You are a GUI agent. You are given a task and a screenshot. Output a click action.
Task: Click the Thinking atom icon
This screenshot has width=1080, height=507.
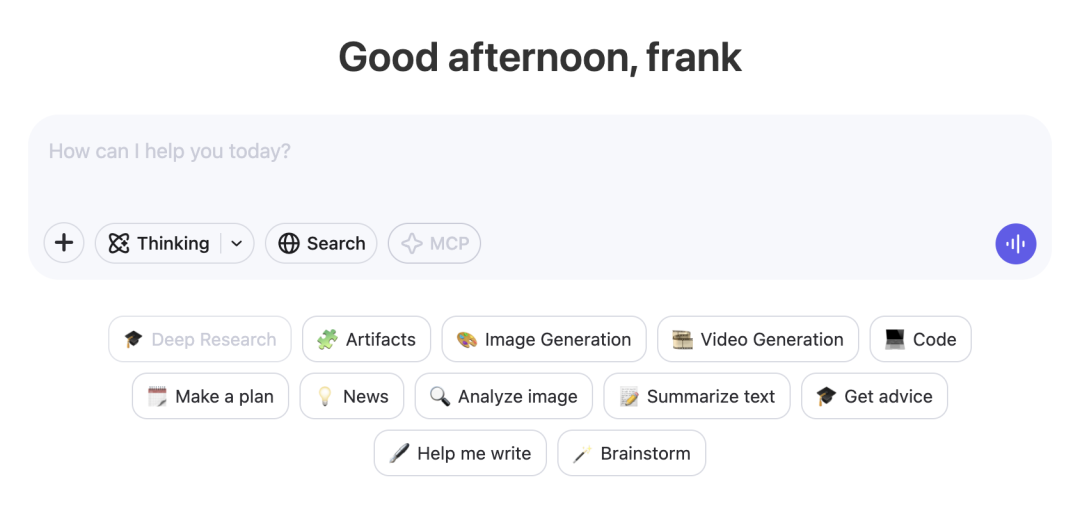pyautogui.click(x=119, y=243)
